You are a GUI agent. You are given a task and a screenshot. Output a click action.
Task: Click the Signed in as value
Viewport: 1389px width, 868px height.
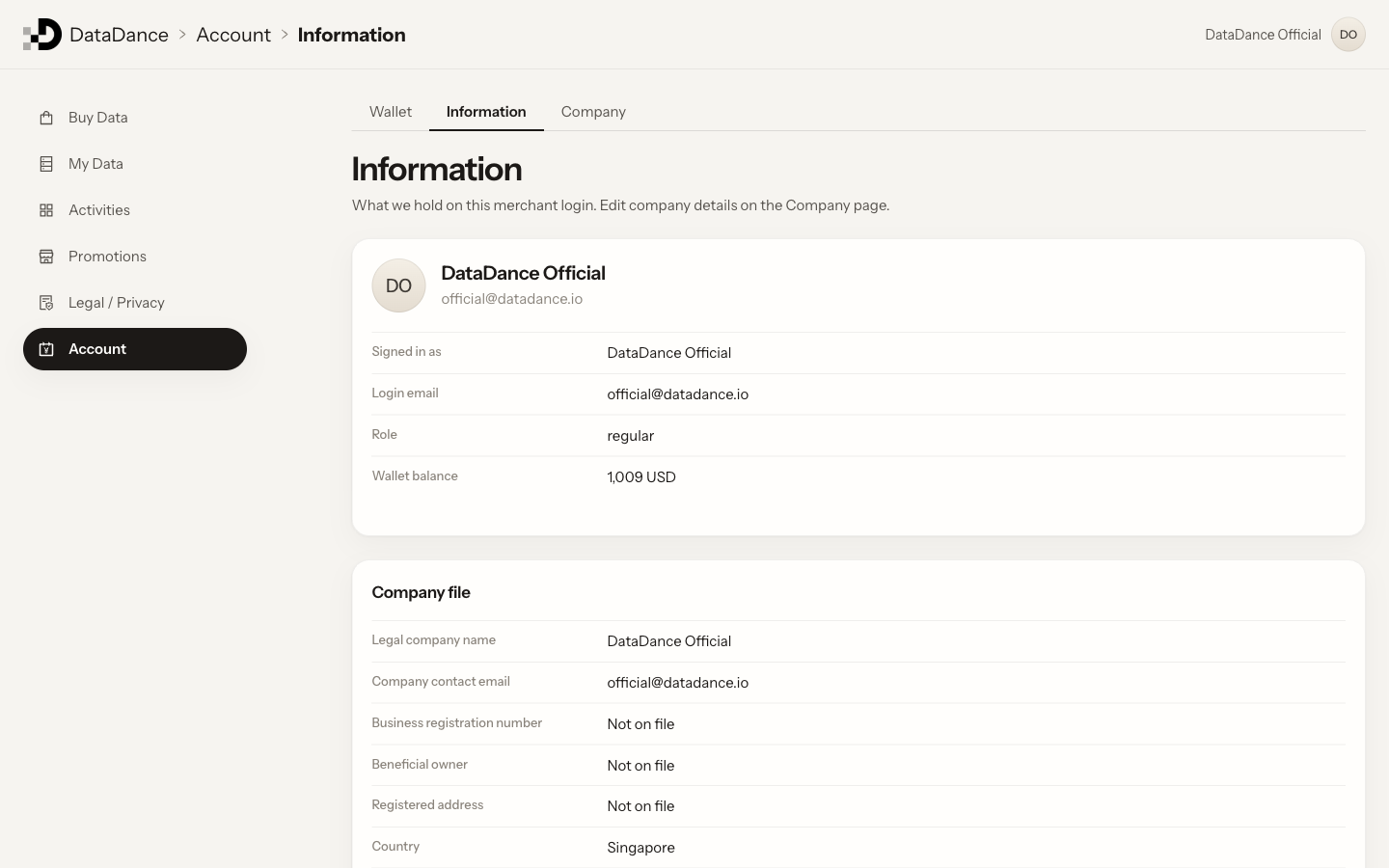pos(668,353)
